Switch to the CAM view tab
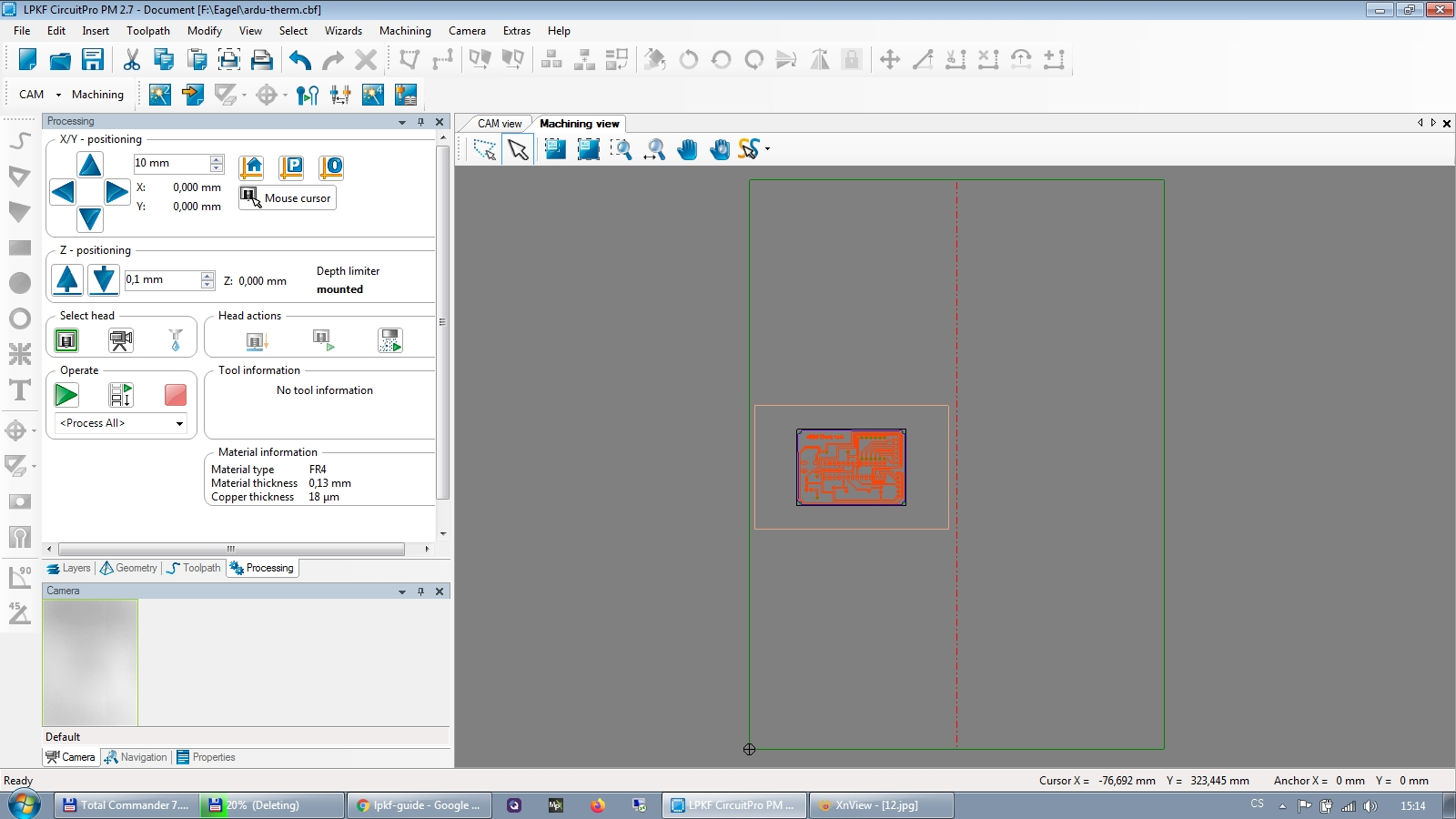This screenshot has height=819, width=1456. point(500,124)
